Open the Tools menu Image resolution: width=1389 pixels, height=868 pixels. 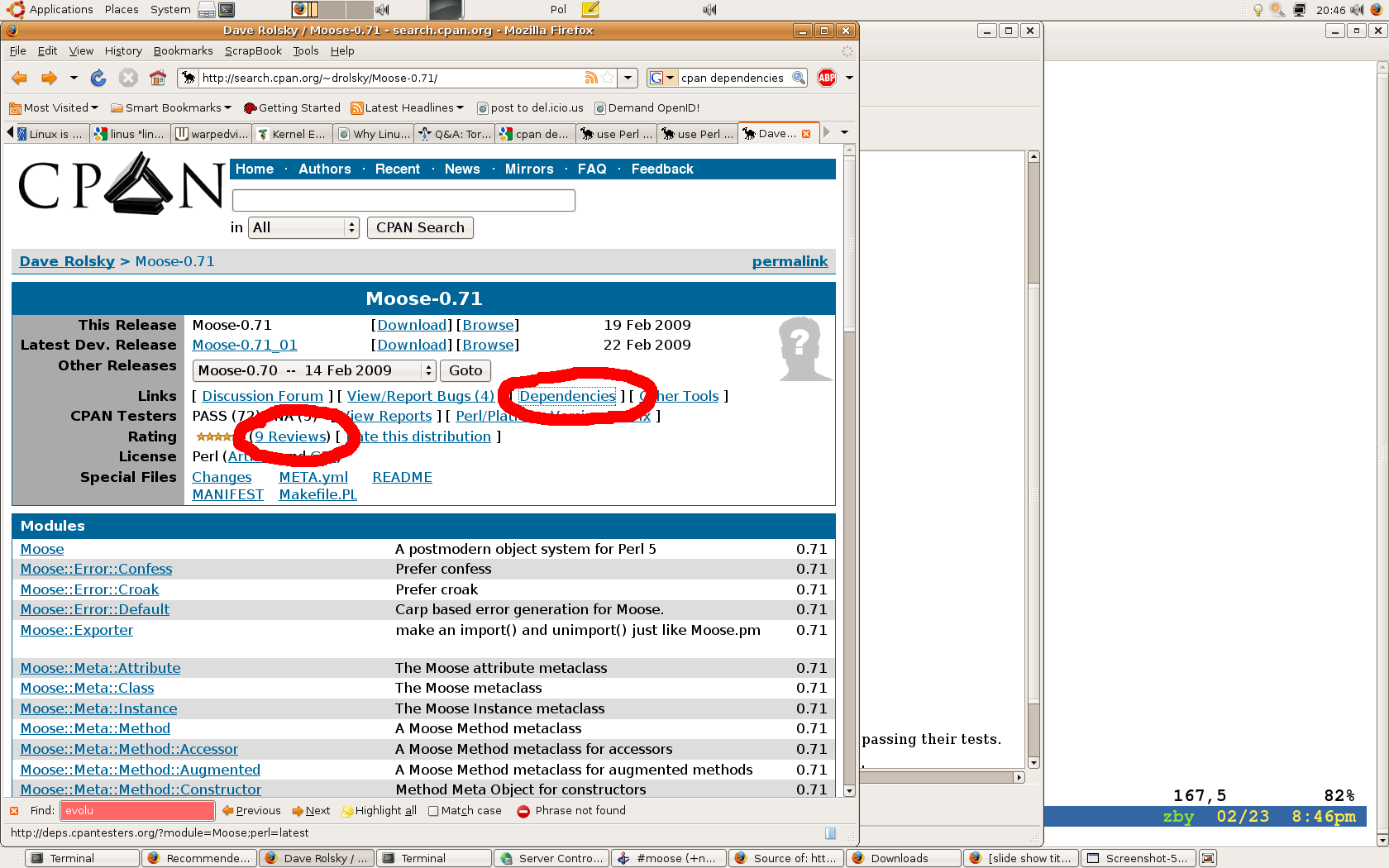[306, 50]
